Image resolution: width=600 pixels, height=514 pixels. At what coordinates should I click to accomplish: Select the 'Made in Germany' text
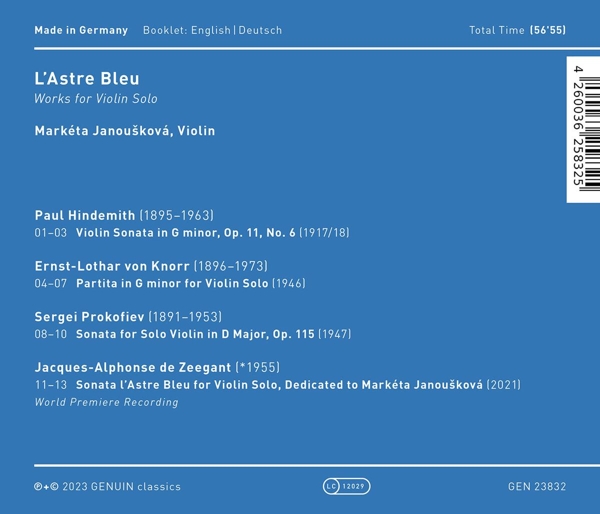(81, 30)
